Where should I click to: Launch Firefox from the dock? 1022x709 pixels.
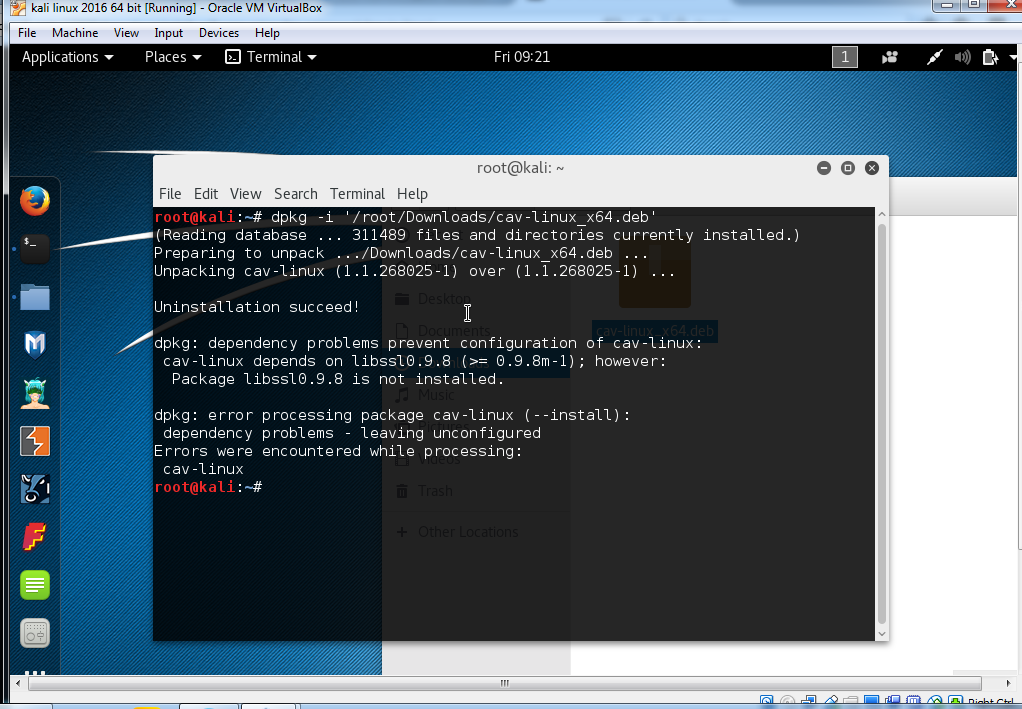tap(35, 201)
